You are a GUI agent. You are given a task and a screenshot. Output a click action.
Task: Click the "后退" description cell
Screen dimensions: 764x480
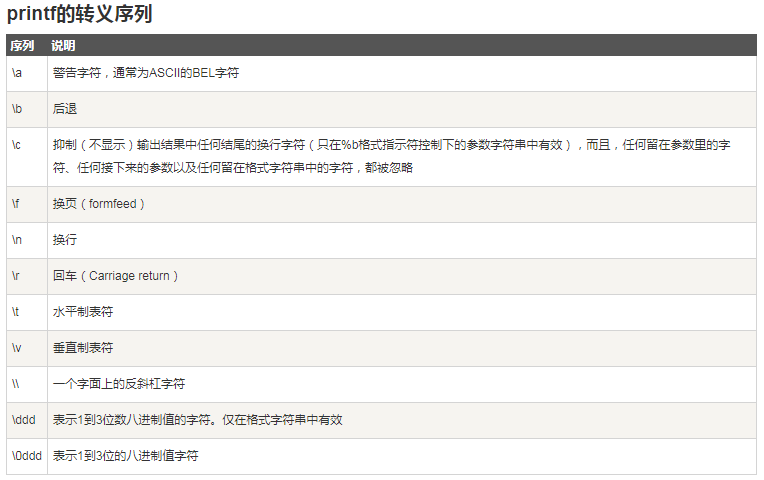click(401, 110)
